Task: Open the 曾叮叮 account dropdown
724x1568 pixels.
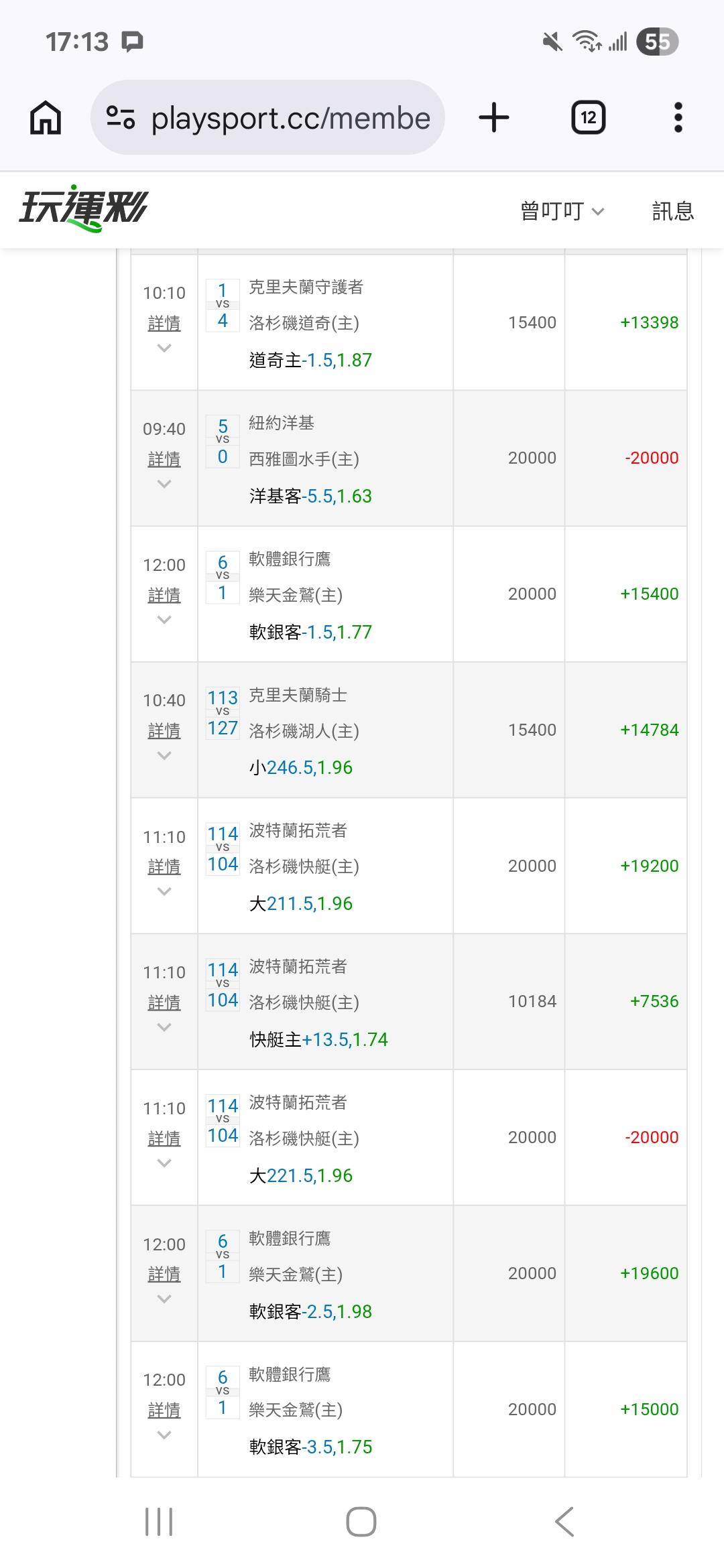Action: 562,211
